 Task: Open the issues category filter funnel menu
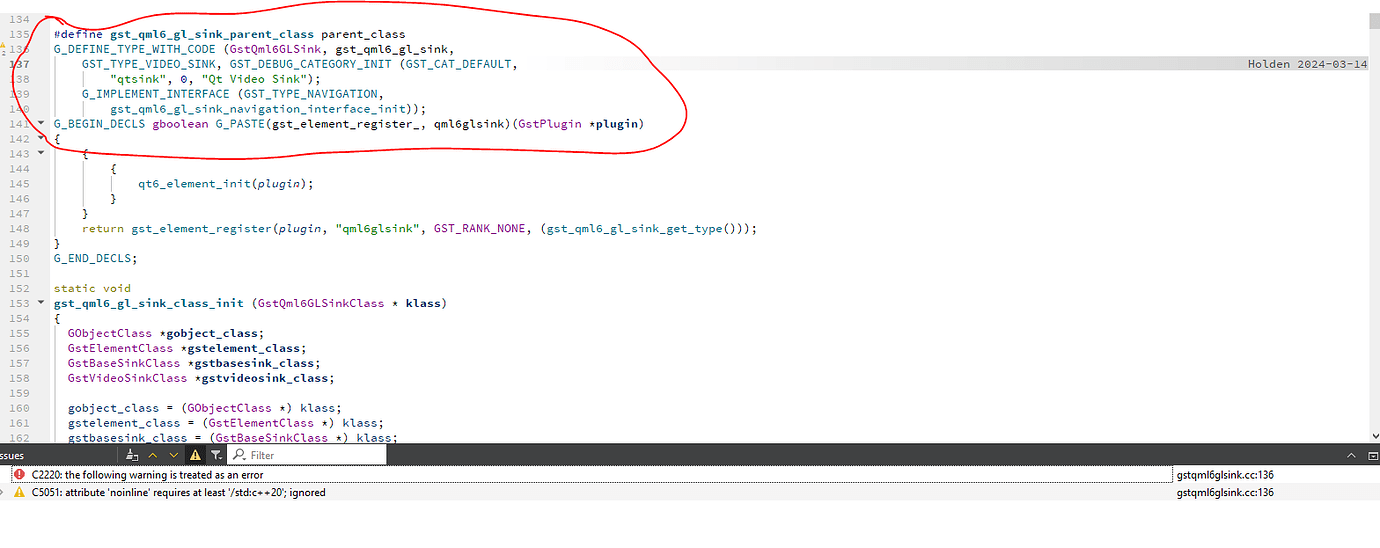(x=216, y=455)
